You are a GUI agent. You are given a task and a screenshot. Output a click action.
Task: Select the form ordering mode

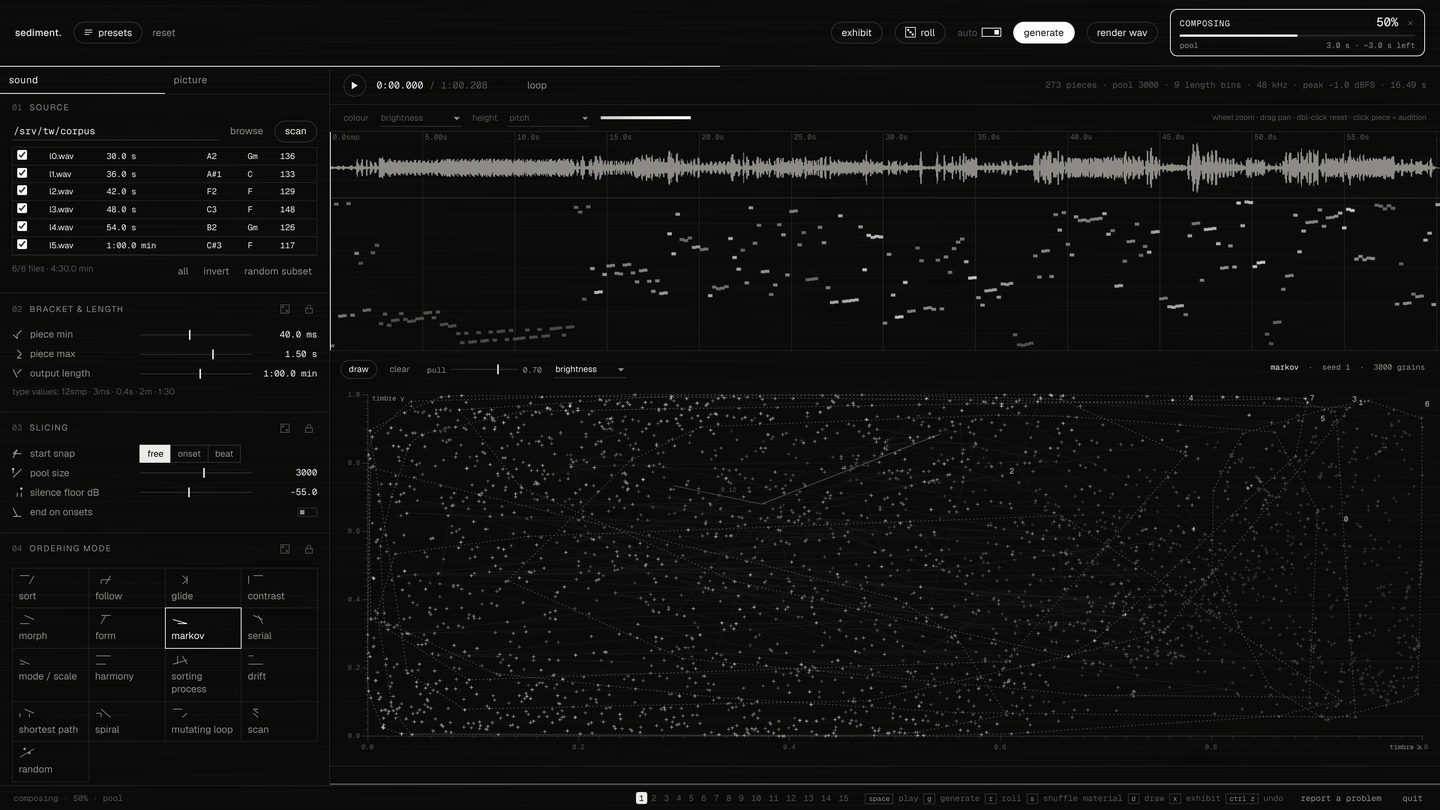click(x=127, y=628)
